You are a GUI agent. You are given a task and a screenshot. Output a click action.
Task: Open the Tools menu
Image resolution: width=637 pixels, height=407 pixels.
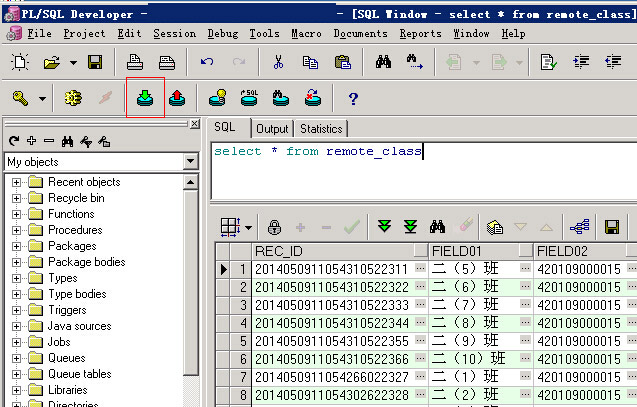point(264,34)
